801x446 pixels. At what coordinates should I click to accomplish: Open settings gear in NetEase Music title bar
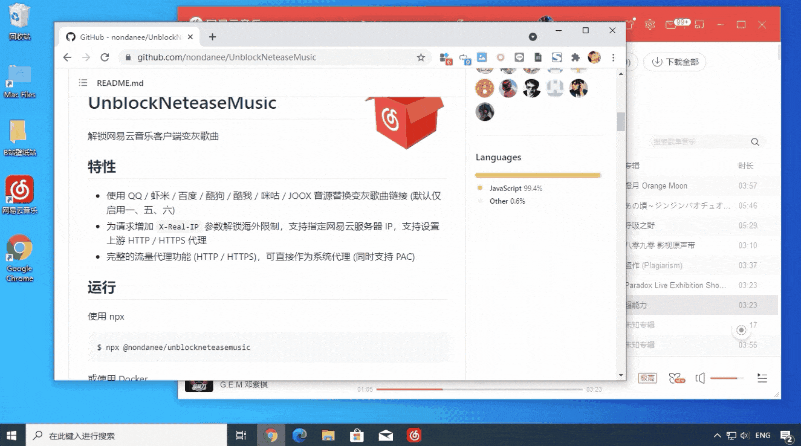pyautogui.click(x=650, y=25)
